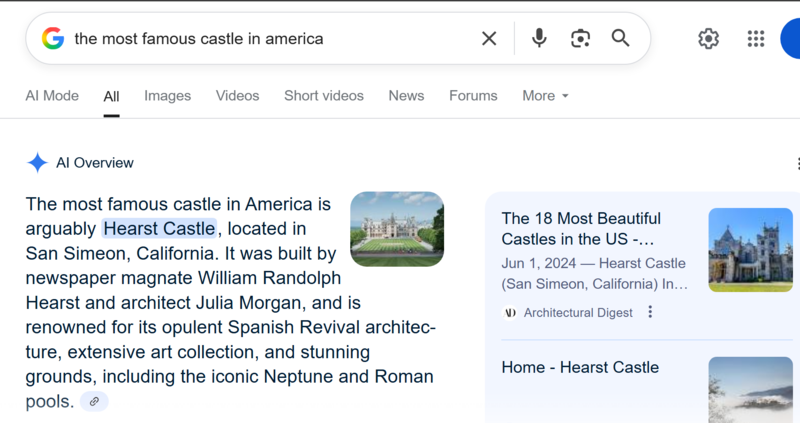This screenshot has width=800, height=423.
Task: Click the AI Overview sparkle icon
Action: coord(37,163)
